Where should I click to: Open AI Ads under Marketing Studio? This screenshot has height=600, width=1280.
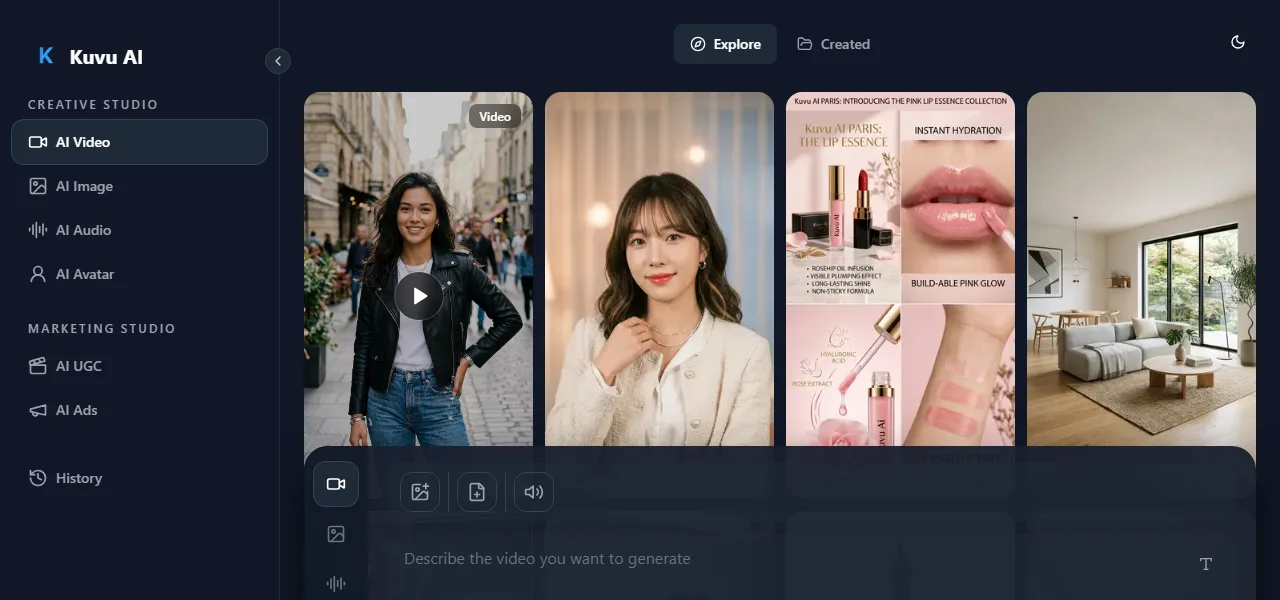(x=139, y=410)
